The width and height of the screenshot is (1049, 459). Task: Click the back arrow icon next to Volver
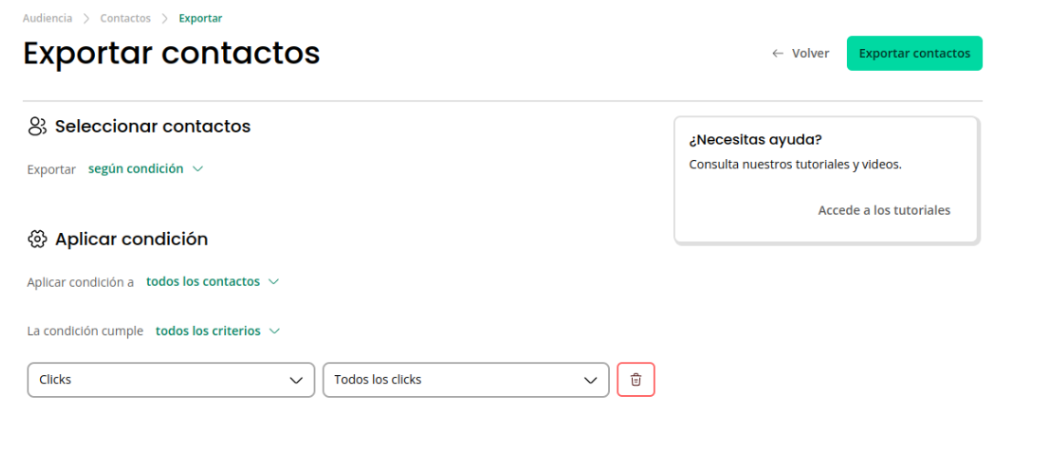[777, 54]
